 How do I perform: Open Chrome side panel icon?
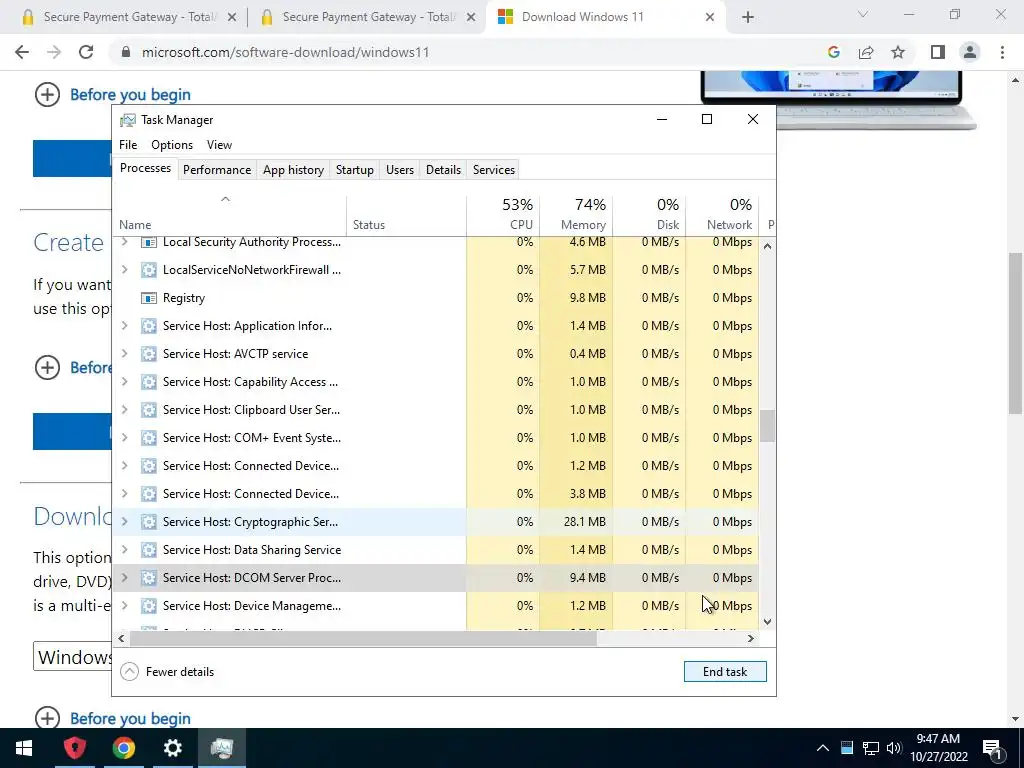coord(938,52)
